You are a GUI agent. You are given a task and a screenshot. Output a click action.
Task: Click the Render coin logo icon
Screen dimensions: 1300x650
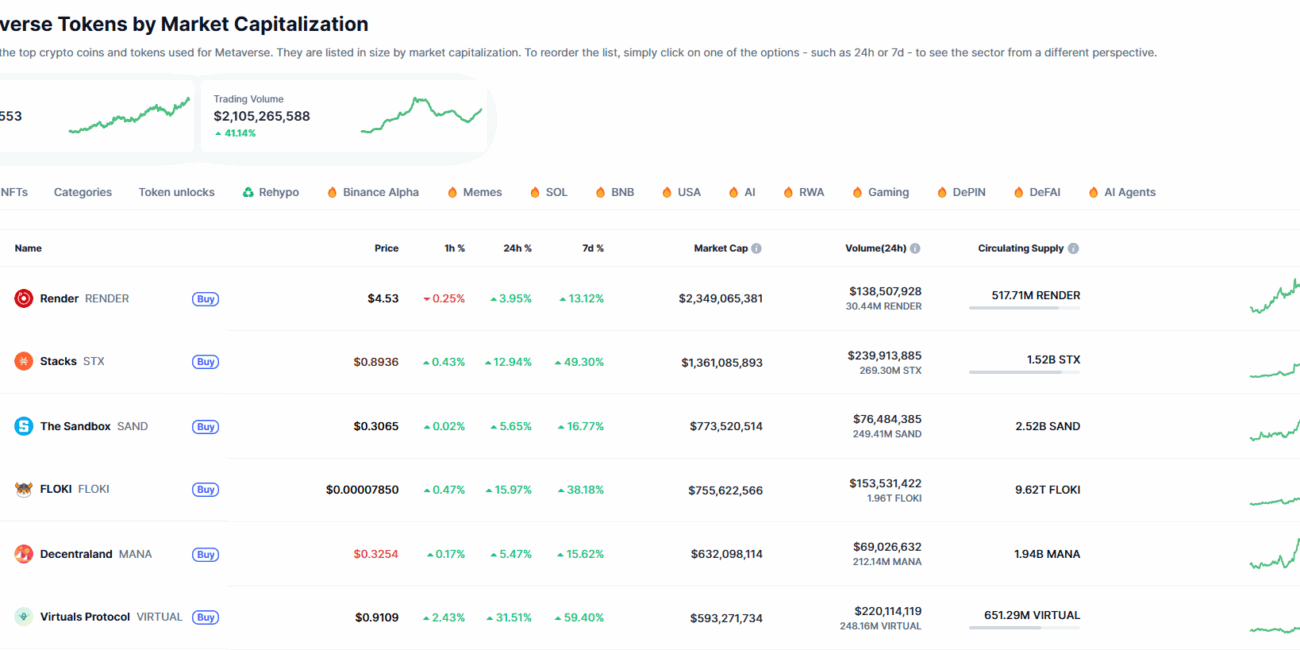(23, 298)
